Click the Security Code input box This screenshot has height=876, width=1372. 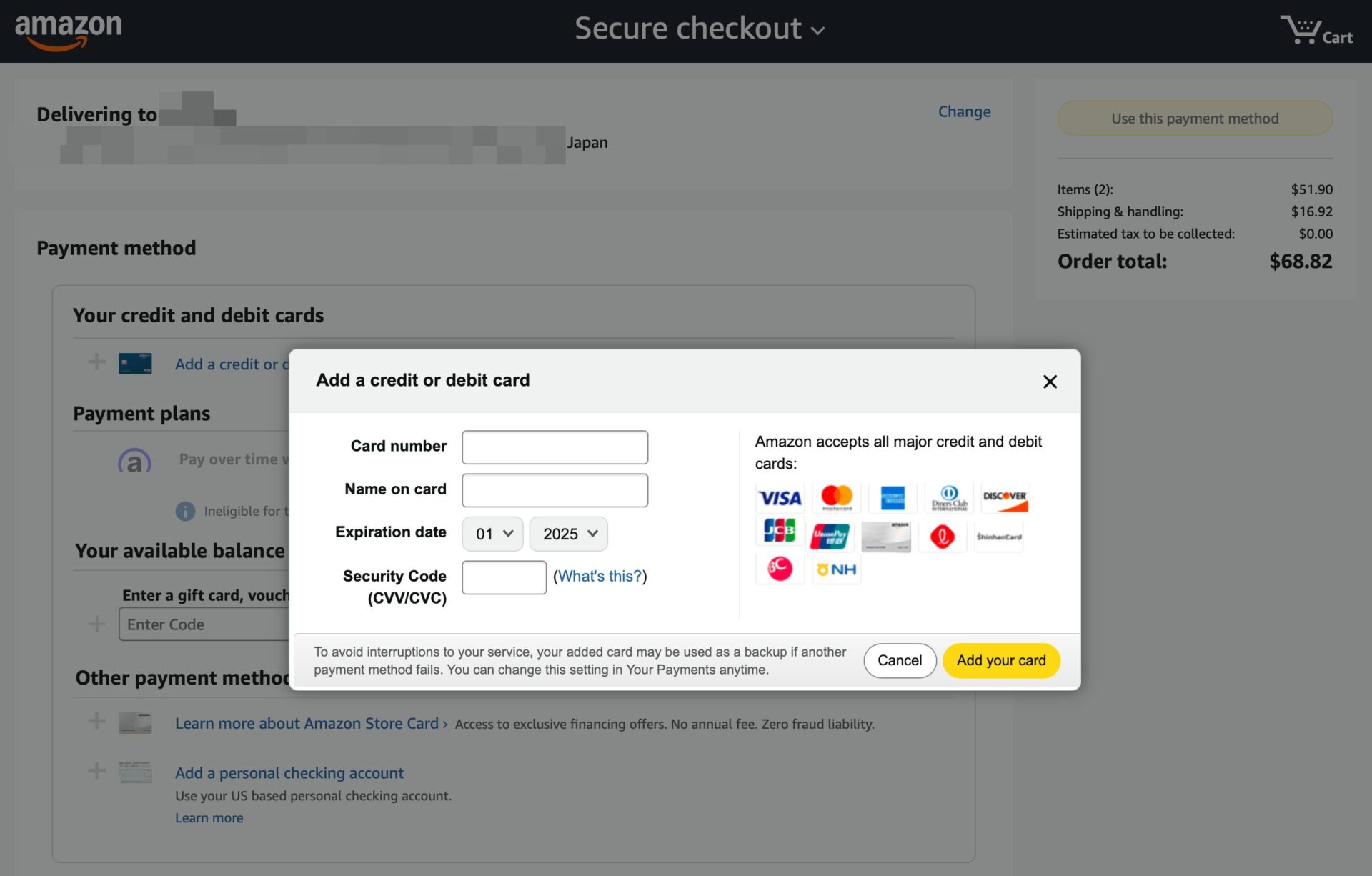pos(504,577)
